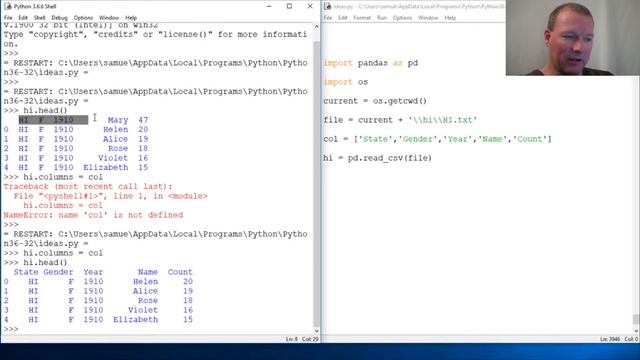
Task: Click 'State' column header in output
Action: point(26,272)
